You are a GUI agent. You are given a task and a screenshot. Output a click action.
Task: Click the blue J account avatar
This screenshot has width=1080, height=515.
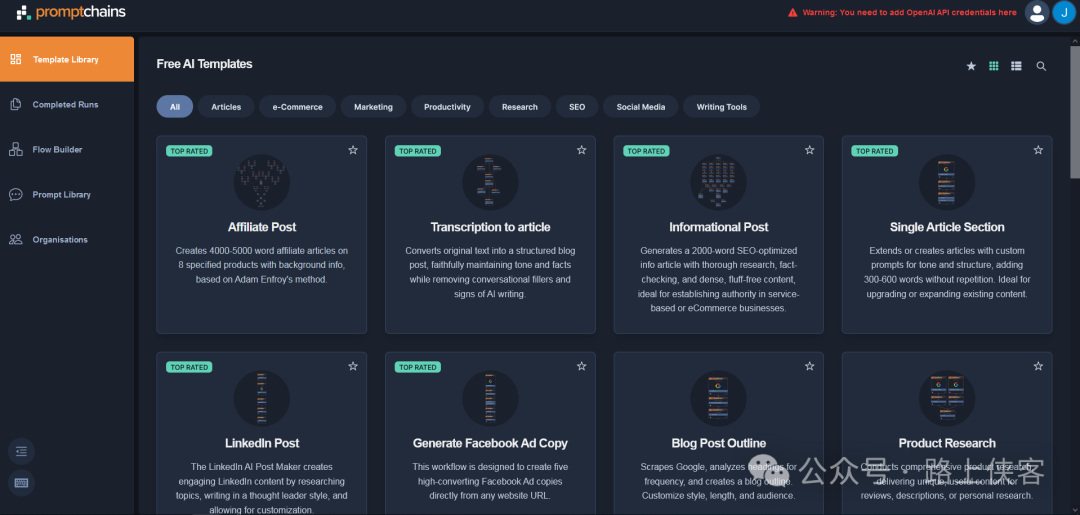(1064, 12)
